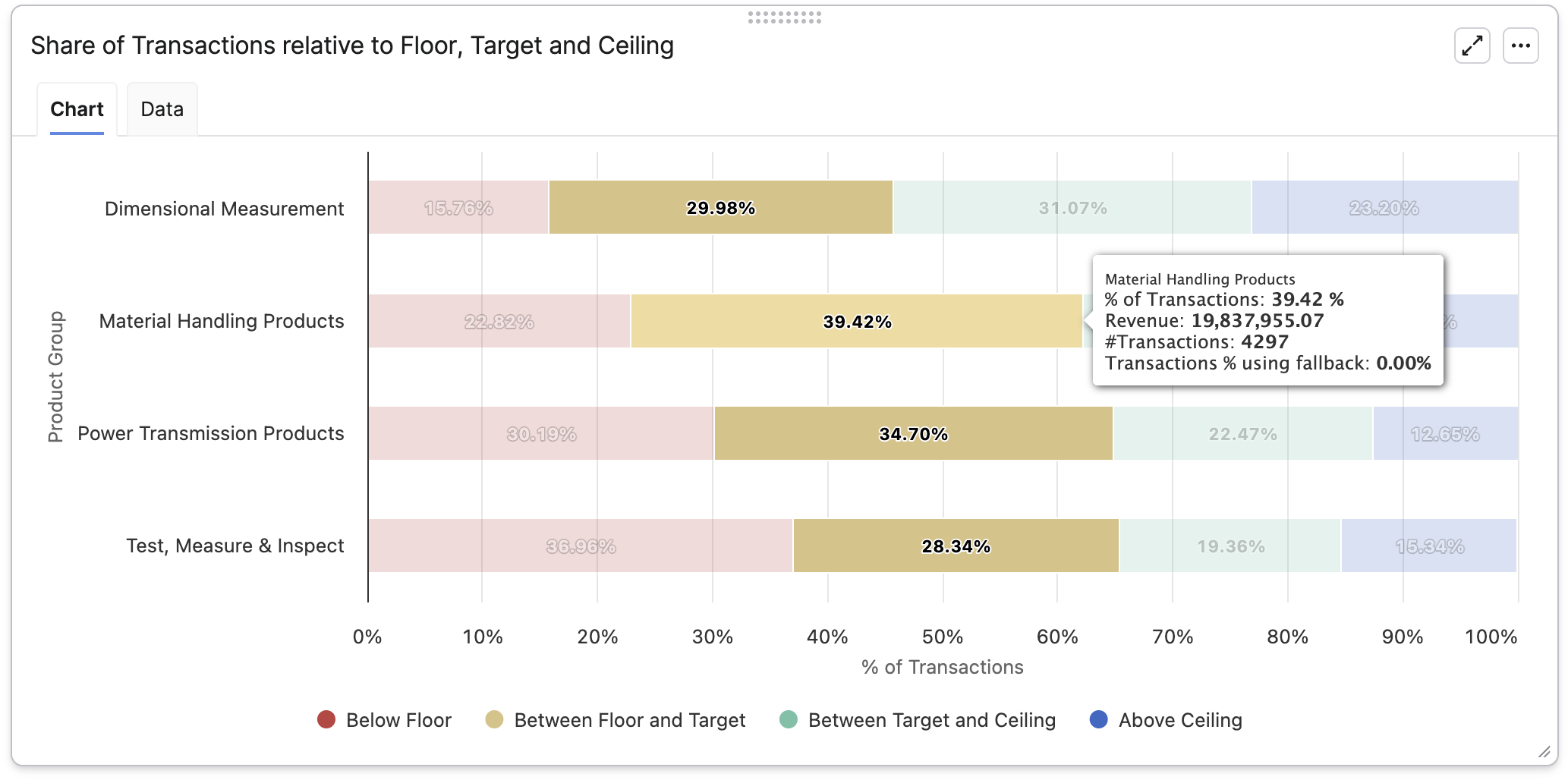
Task: Click the 28.34% Test, Measure & Inspect segment
Action: (x=956, y=546)
